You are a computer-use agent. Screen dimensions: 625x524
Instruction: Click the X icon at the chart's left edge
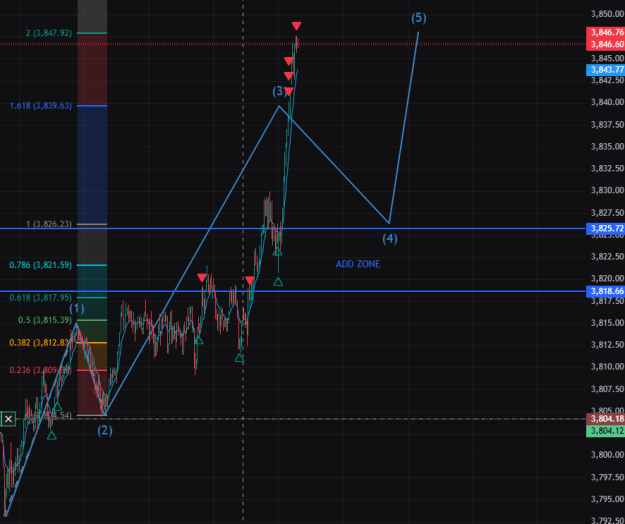pos(8,419)
